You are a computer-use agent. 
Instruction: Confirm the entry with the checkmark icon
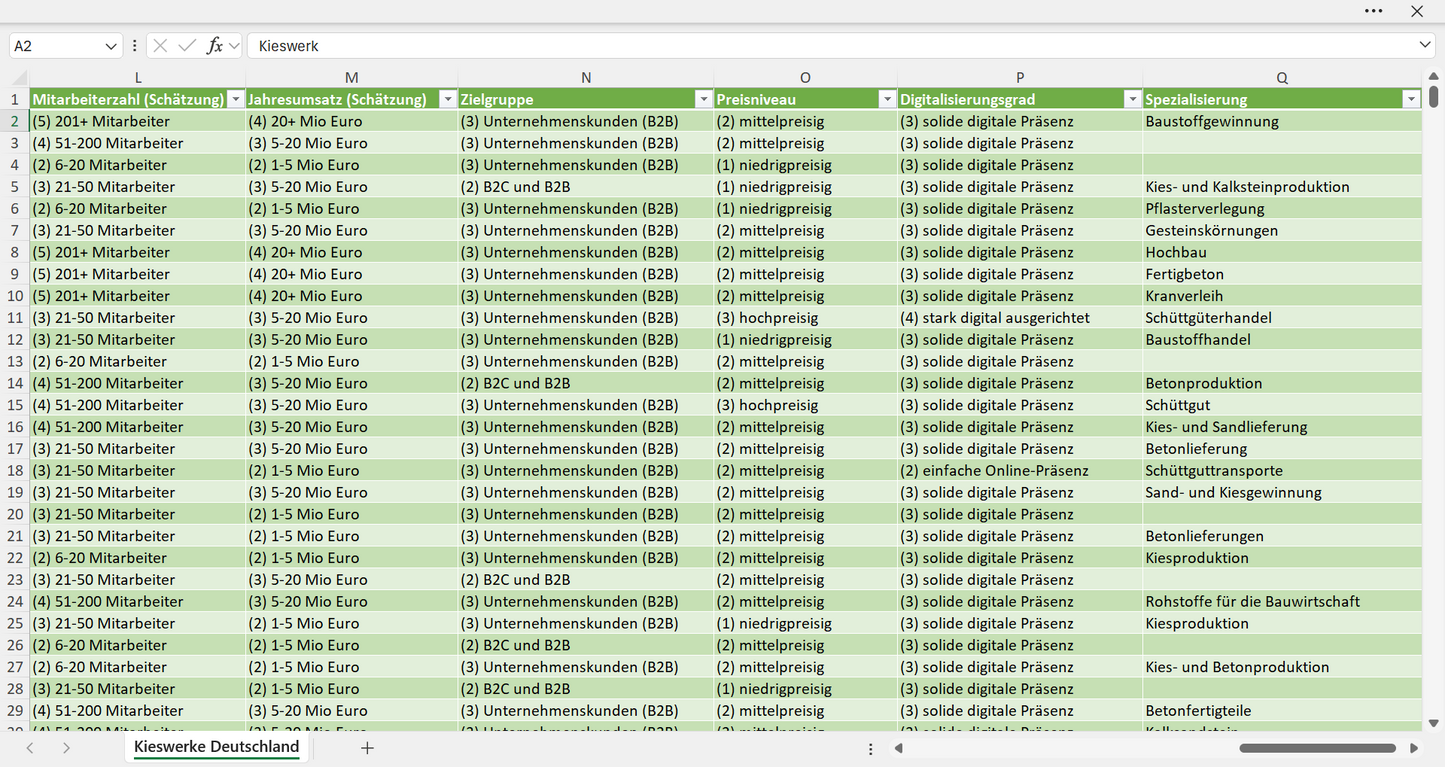point(187,46)
